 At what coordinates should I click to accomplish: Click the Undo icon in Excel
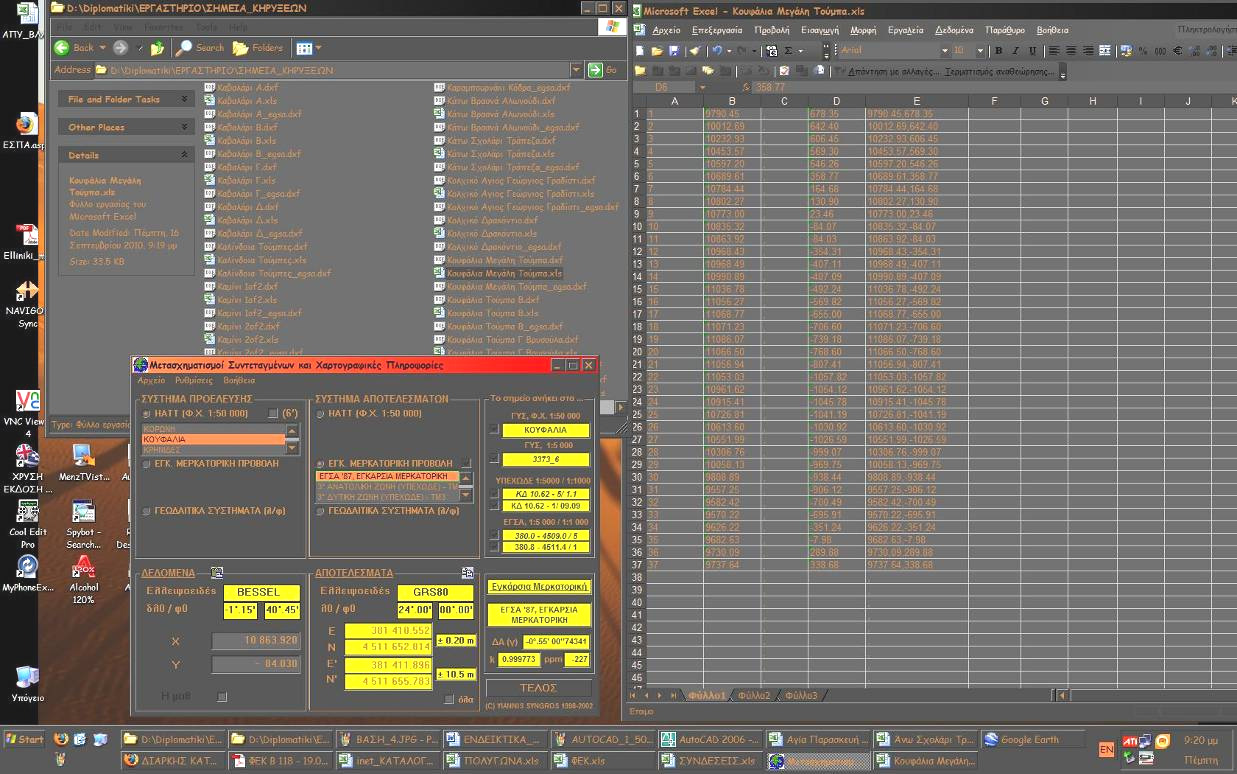[718, 50]
